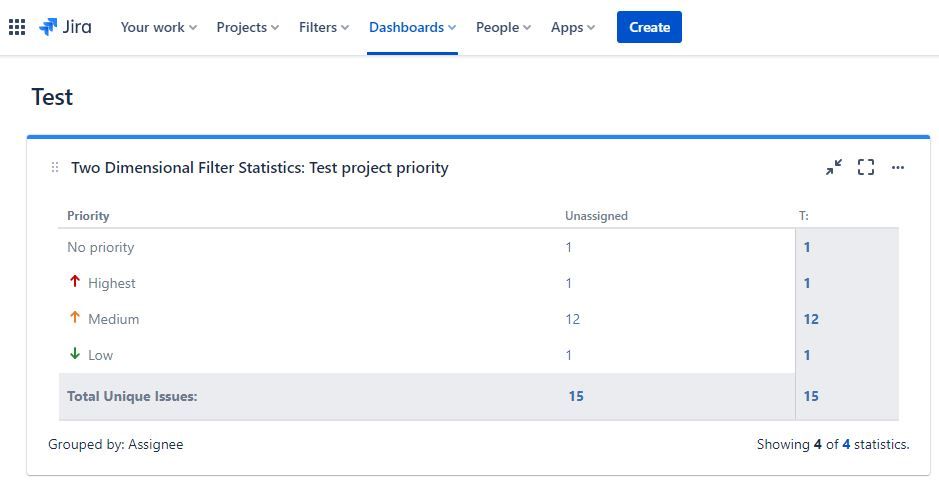
Task: Open the app switcher grid icon
Action: (17, 27)
